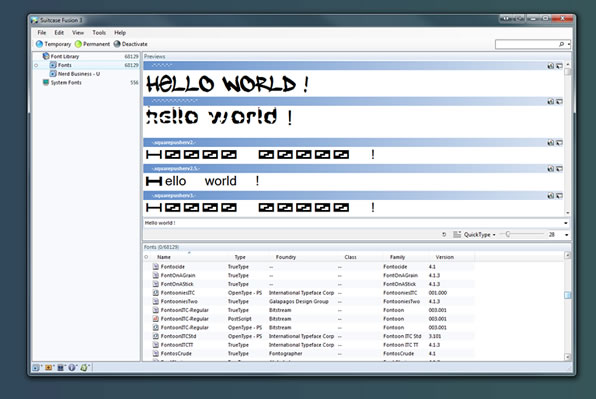Select the System Fonts tree item
The width and height of the screenshot is (596, 399).
point(66,82)
